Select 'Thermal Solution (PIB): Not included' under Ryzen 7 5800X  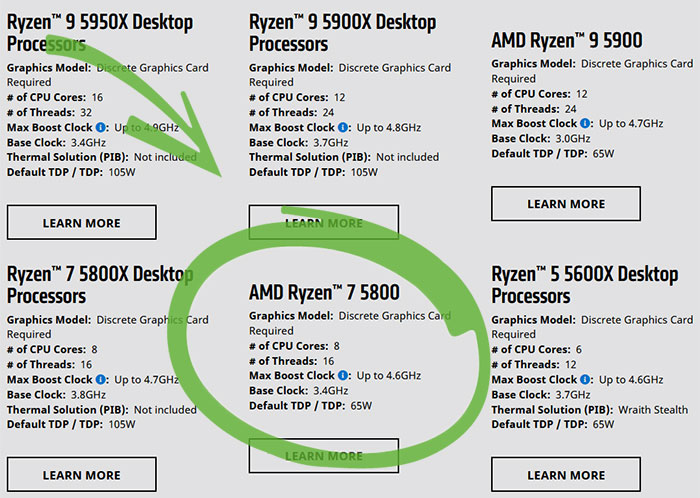point(102,410)
